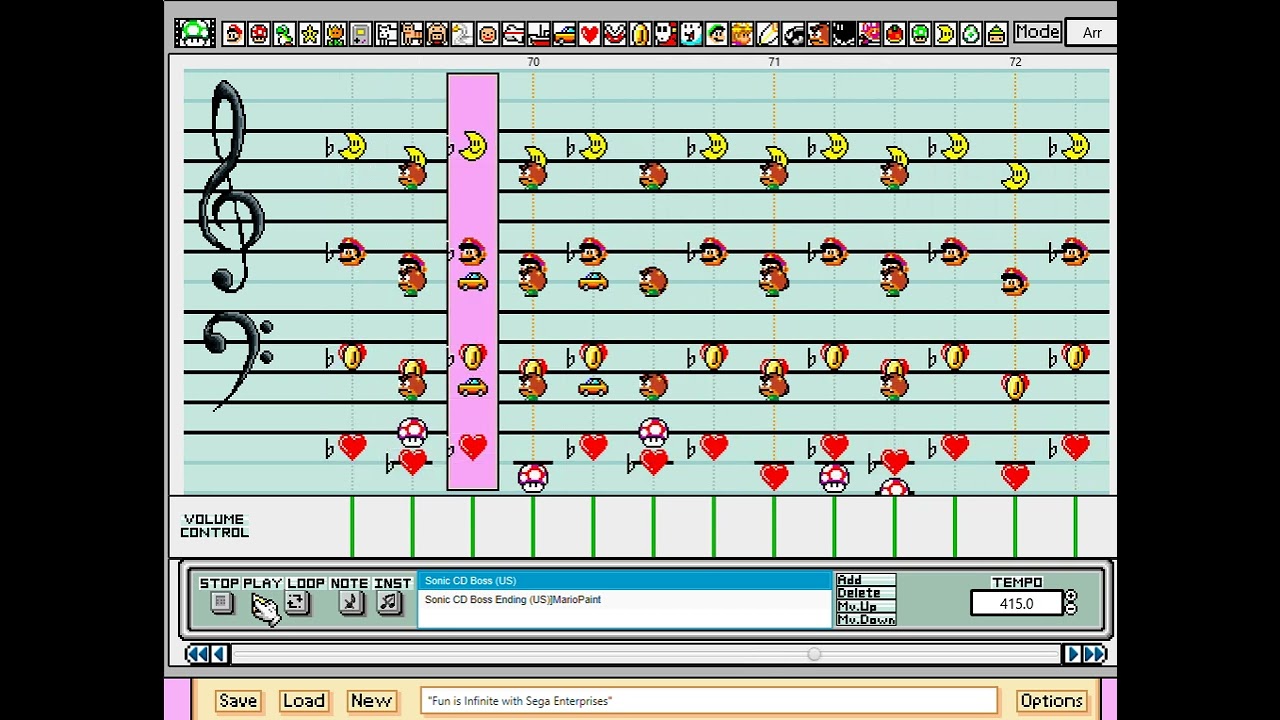Click measure number 72 marker
1280x720 pixels.
pyautogui.click(x=1015, y=62)
